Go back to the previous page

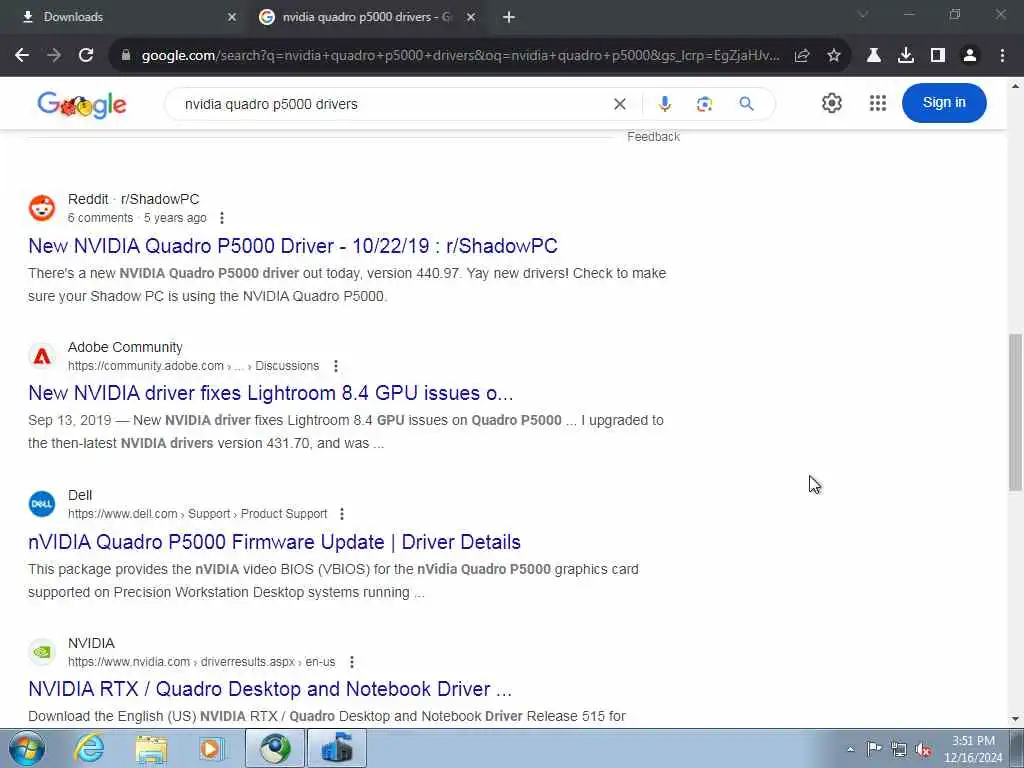click(22, 56)
